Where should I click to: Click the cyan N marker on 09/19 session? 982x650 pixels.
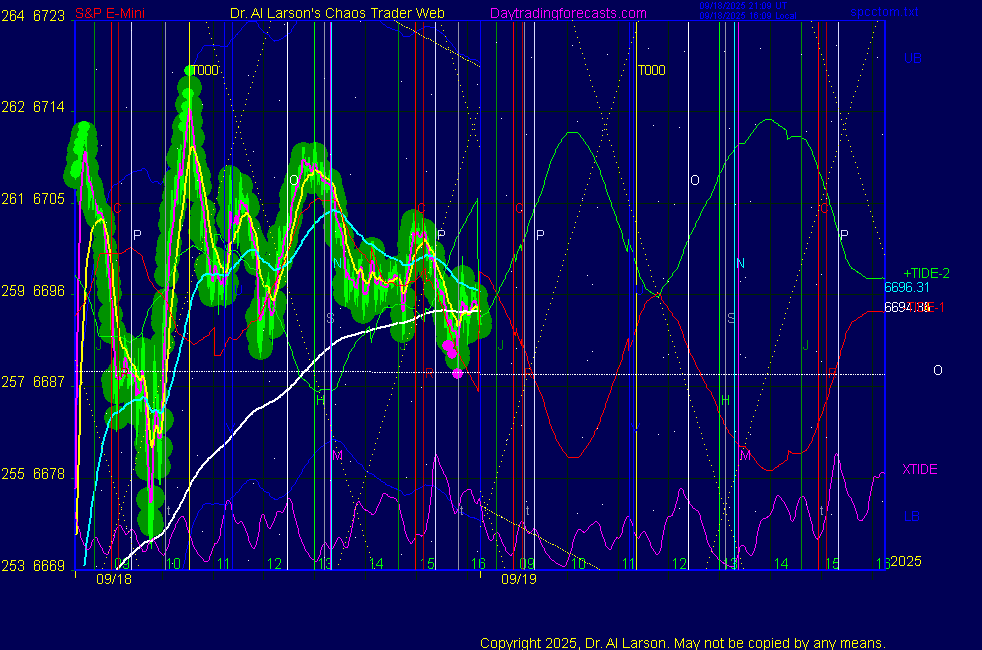tap(740, 264)
